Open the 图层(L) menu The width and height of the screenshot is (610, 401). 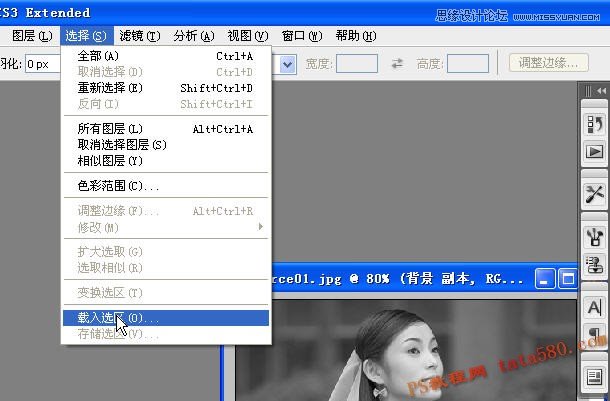coord(32,36)
